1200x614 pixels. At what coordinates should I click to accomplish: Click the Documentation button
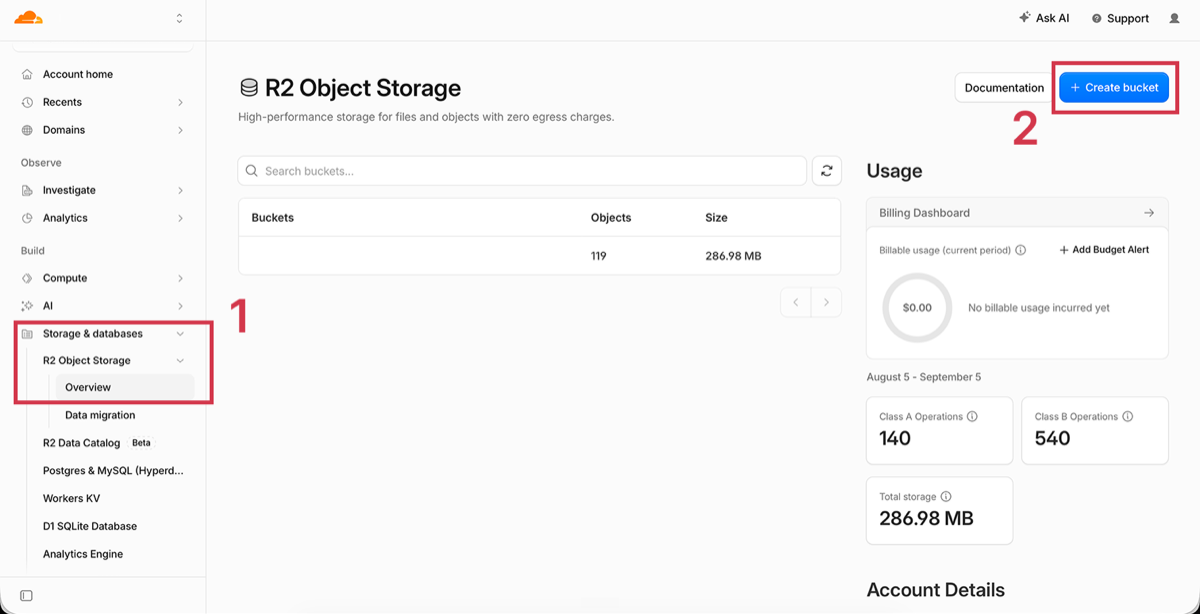pos(1004,88)
